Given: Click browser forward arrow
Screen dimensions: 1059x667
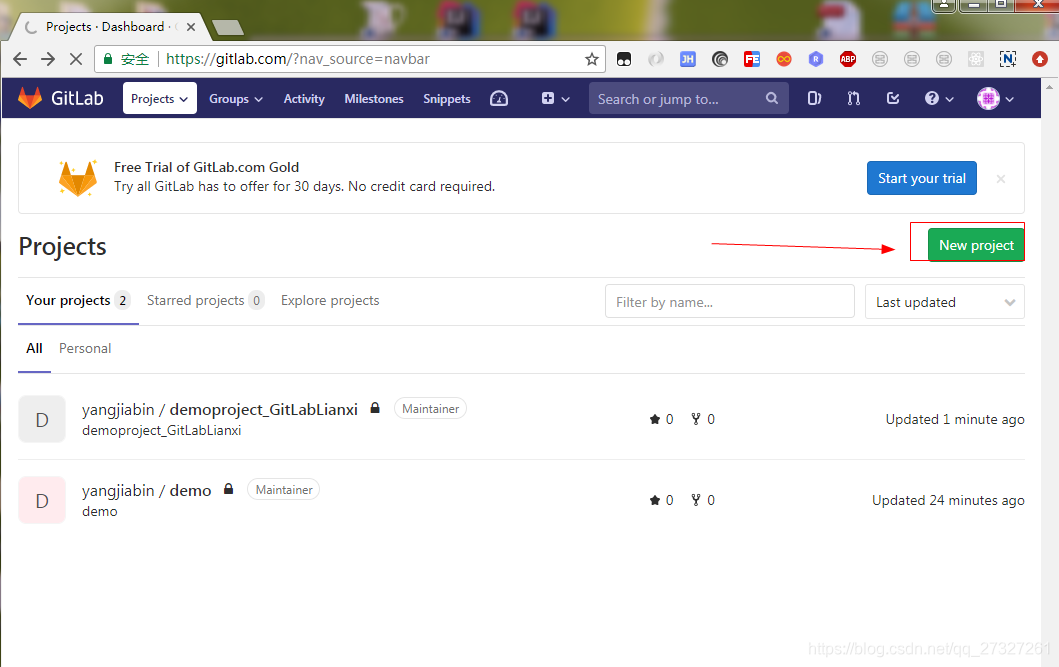Looking at the screenshot, I should click(48, 59).
